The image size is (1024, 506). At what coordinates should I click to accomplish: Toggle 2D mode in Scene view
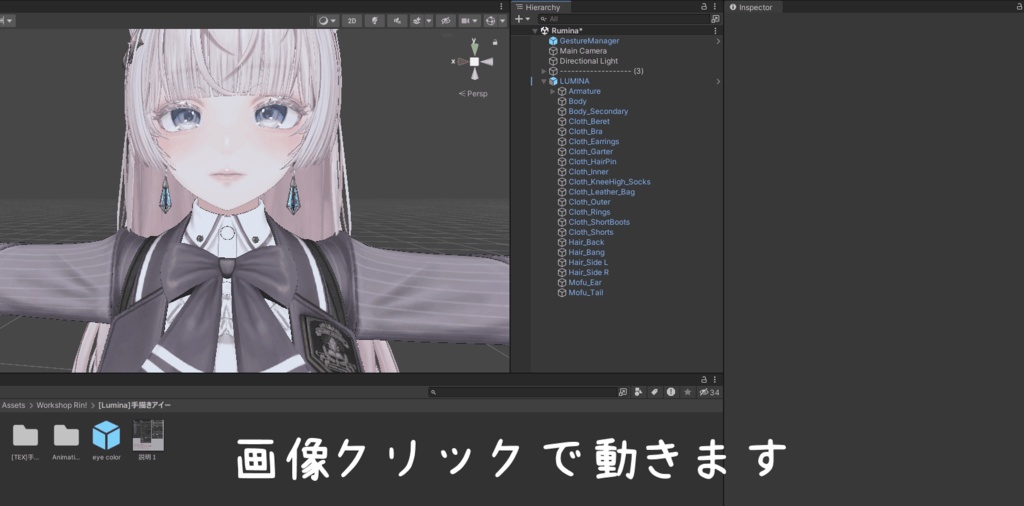click(x=352, y=21)
